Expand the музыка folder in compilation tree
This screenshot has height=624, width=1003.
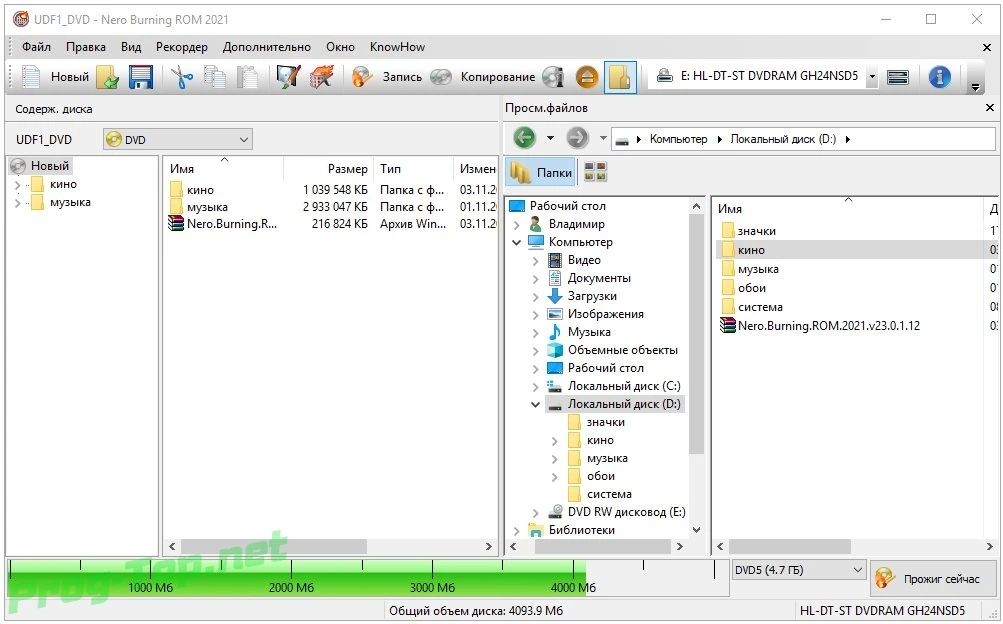(x=17, y=203)
